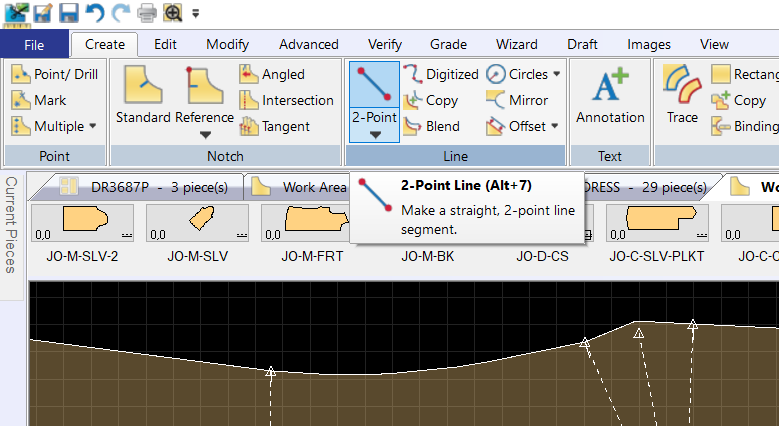Open the Reference notch dropdown arrow

(x=204, y=135)
